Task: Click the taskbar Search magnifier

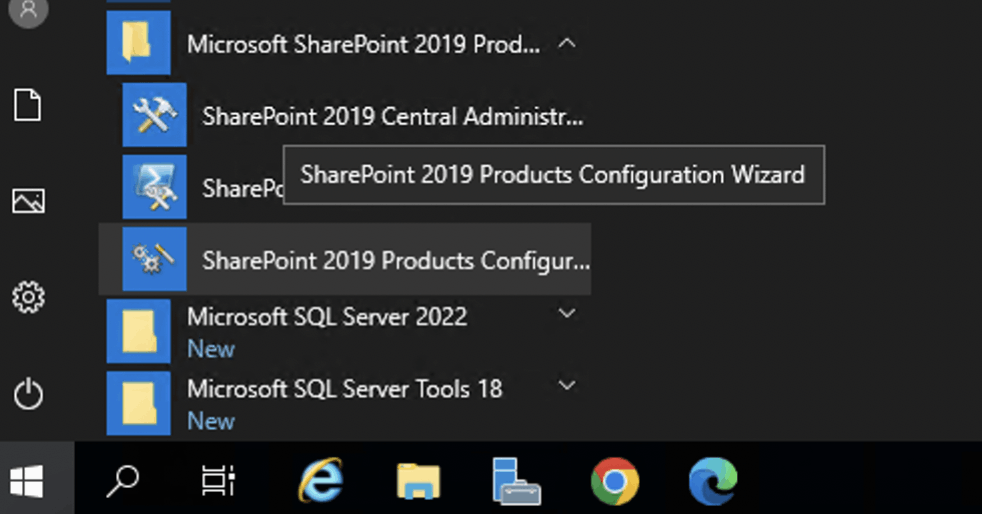Action: click(123, 483)
